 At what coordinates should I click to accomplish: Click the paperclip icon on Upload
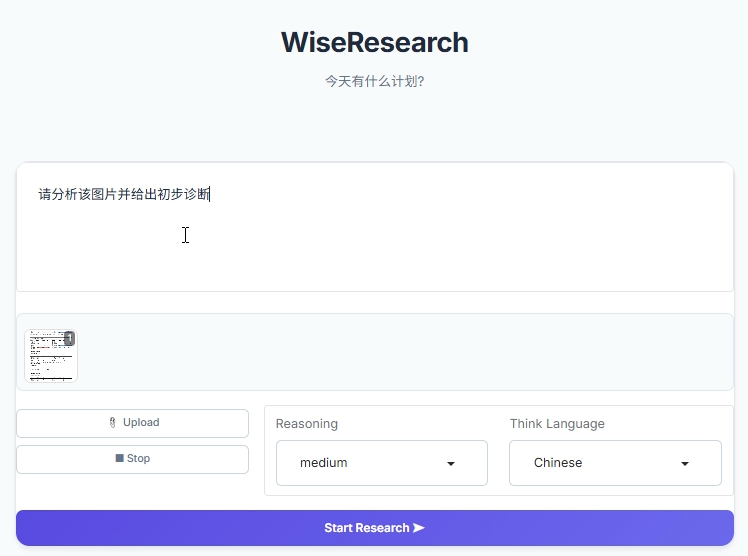tap(112, 423)
